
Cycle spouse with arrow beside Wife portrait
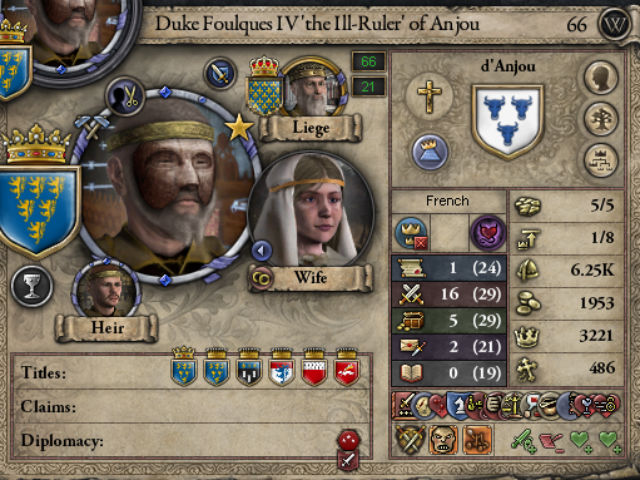click(x=262, y=250)
